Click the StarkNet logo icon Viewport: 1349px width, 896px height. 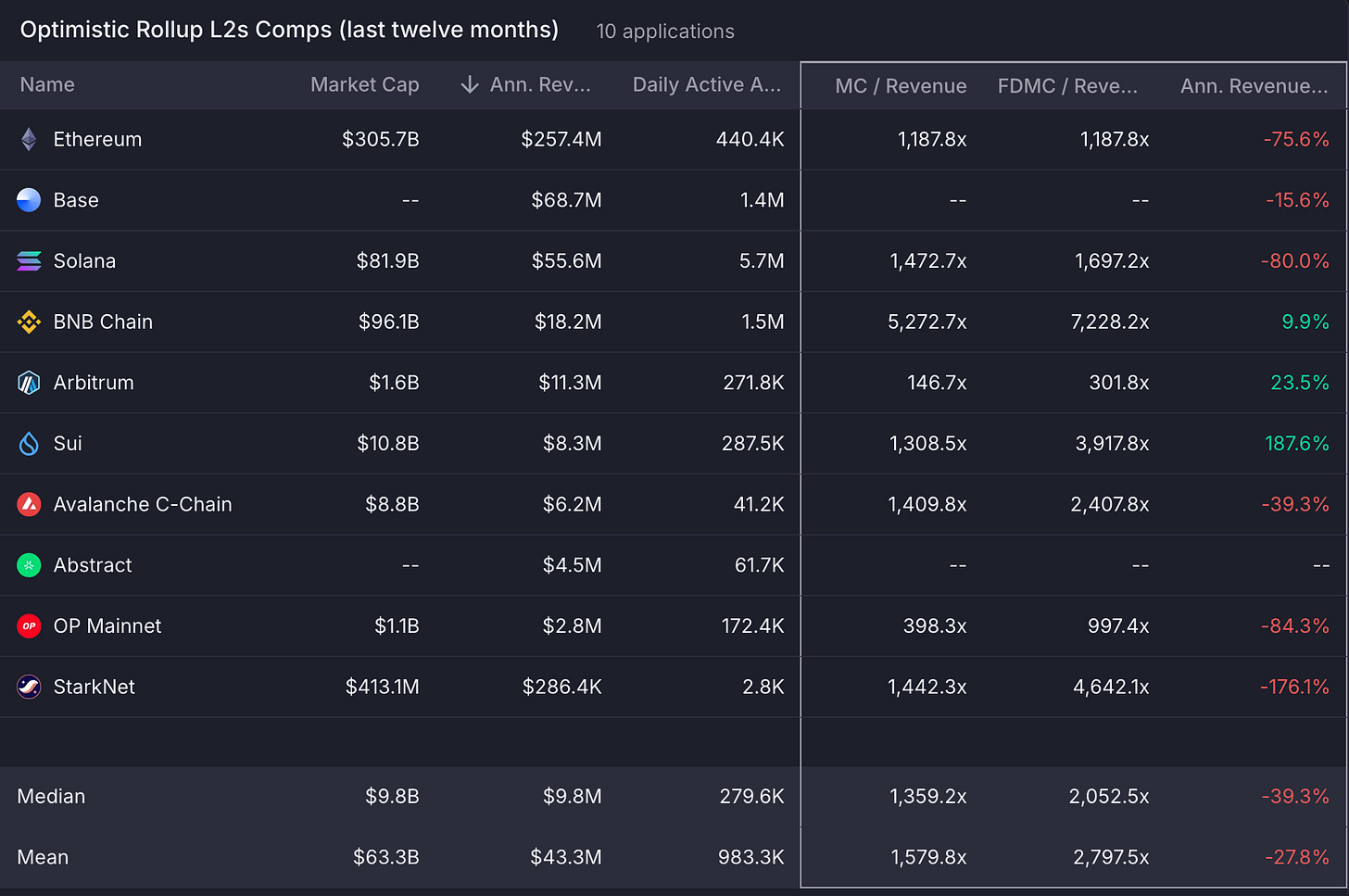click(29, 687)
